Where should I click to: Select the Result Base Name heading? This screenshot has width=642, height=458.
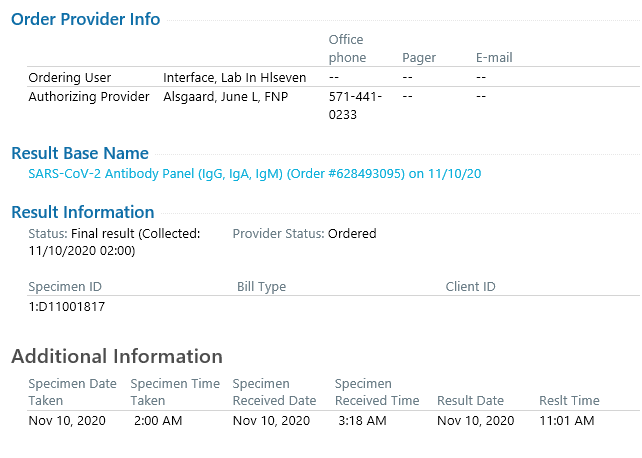click(80, 153)
